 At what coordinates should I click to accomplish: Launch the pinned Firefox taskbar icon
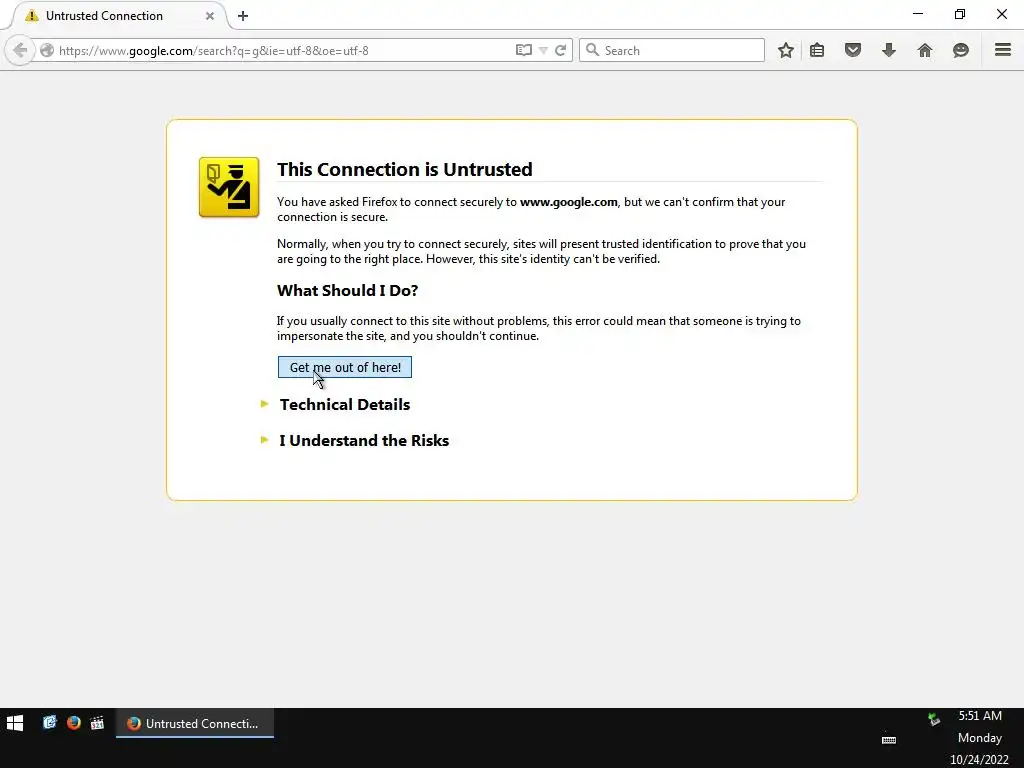pos(74,722)
